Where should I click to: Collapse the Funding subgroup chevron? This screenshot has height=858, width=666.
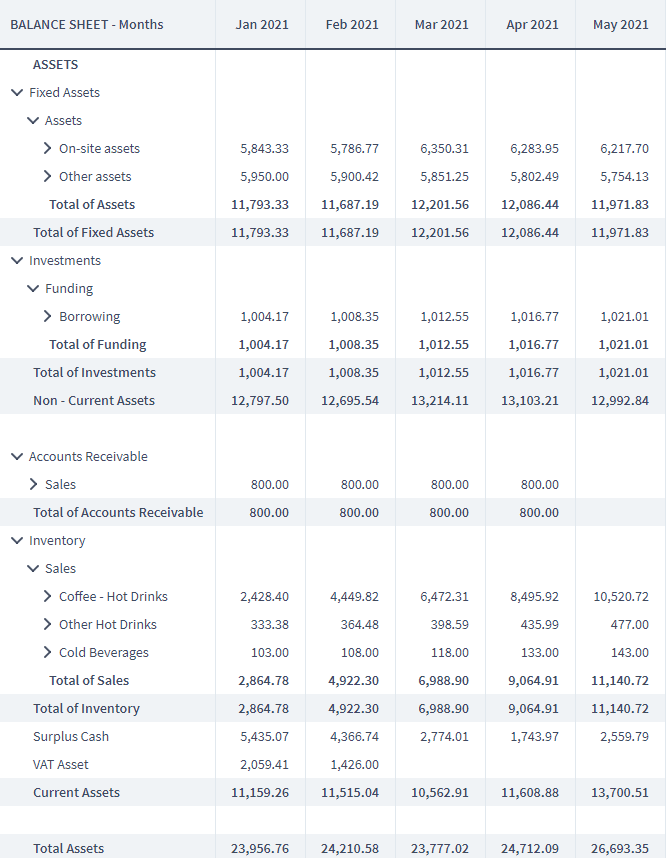coord(33,288)
